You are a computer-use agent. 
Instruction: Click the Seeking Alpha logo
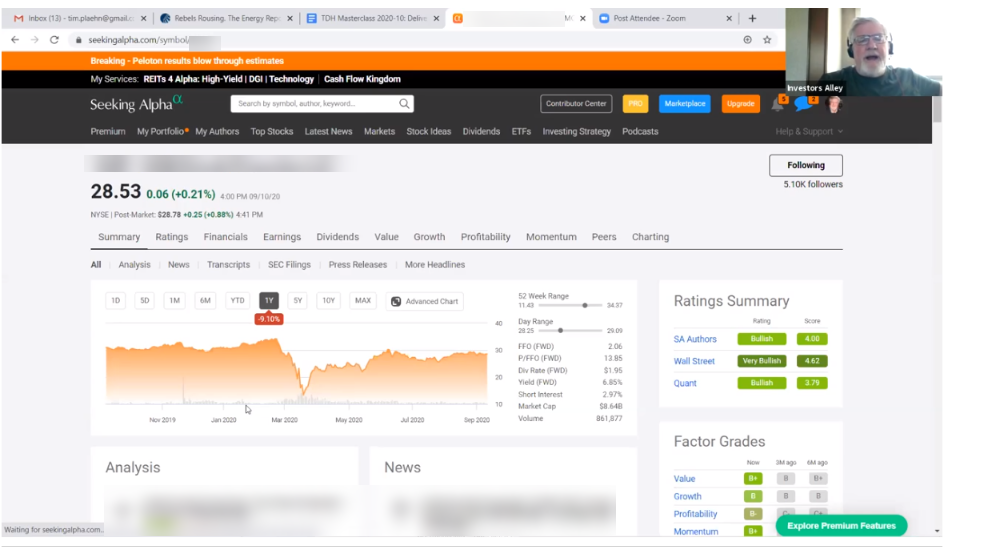[x=136, y=104]
